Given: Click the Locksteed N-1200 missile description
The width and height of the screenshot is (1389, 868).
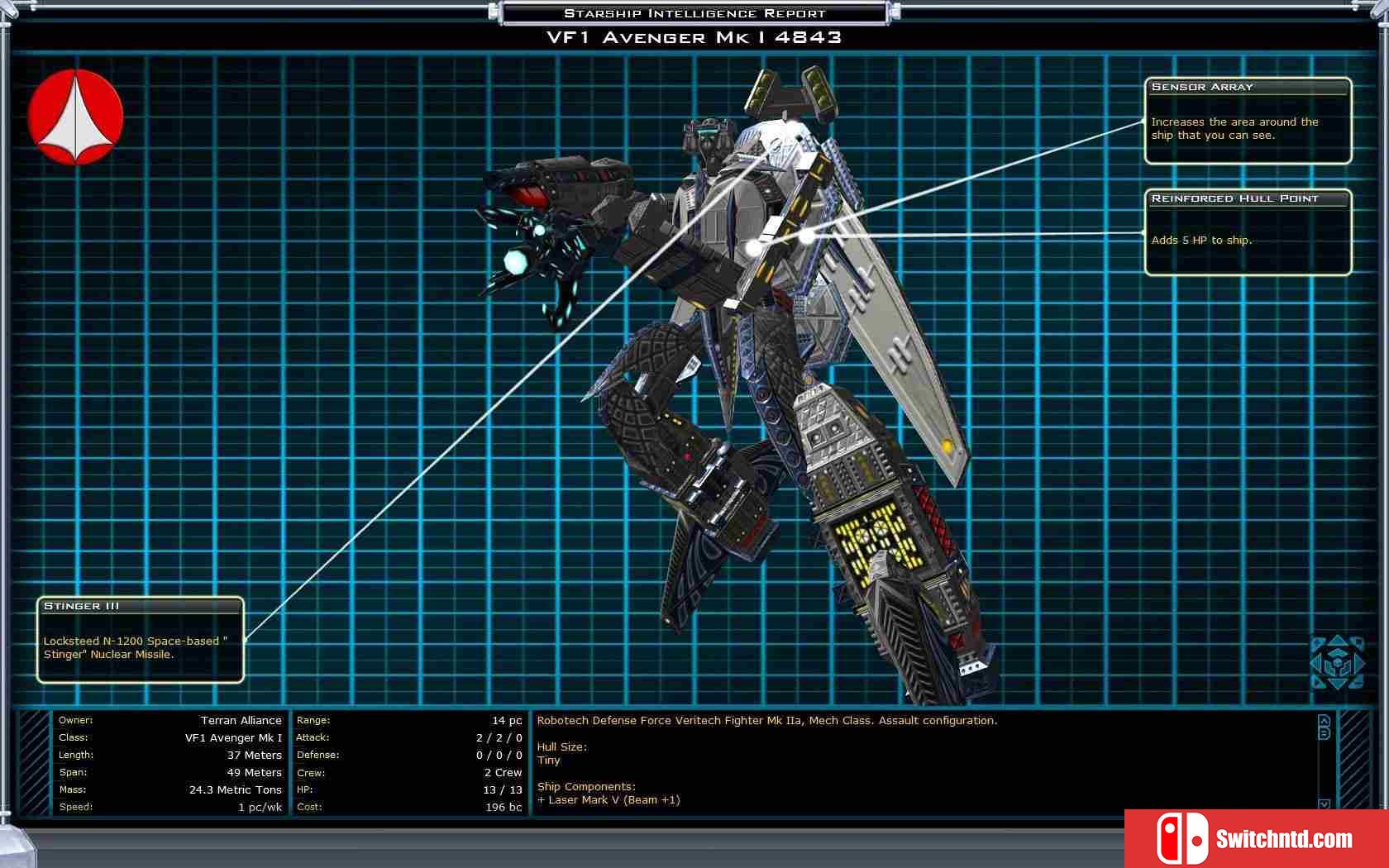Looking at the screenshot, I should click(136, 648).
